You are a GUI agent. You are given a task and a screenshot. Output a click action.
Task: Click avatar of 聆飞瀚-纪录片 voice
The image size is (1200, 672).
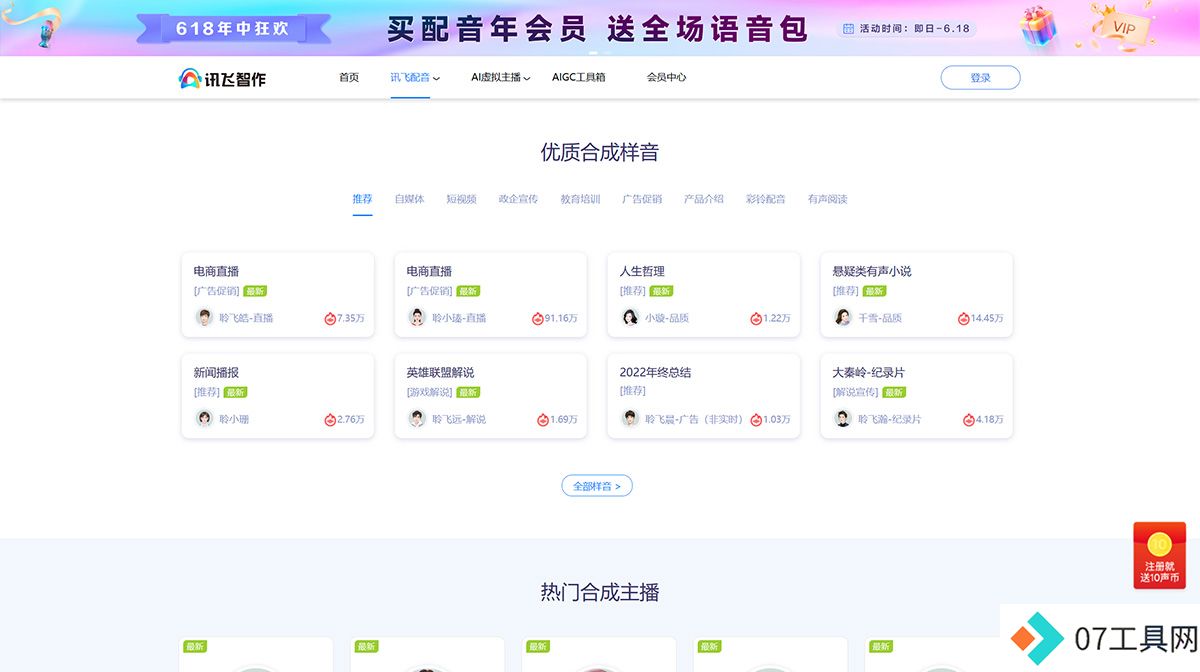coord(843,418)
